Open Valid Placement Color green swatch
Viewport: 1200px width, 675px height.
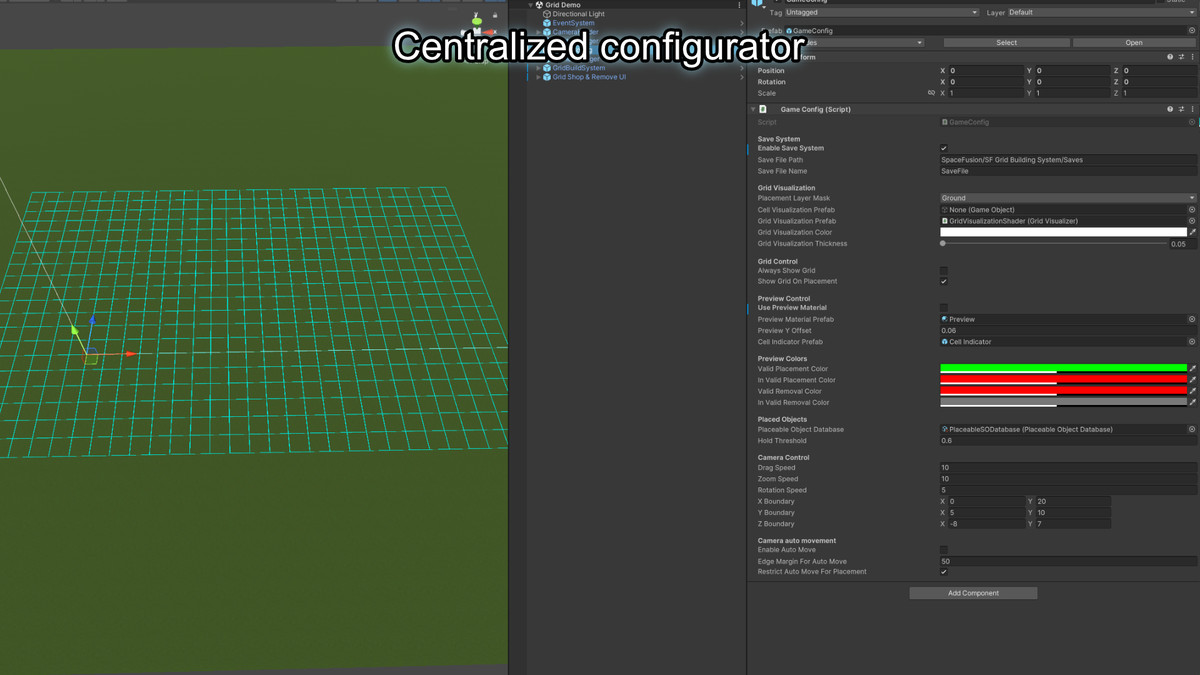point(1063,369)
